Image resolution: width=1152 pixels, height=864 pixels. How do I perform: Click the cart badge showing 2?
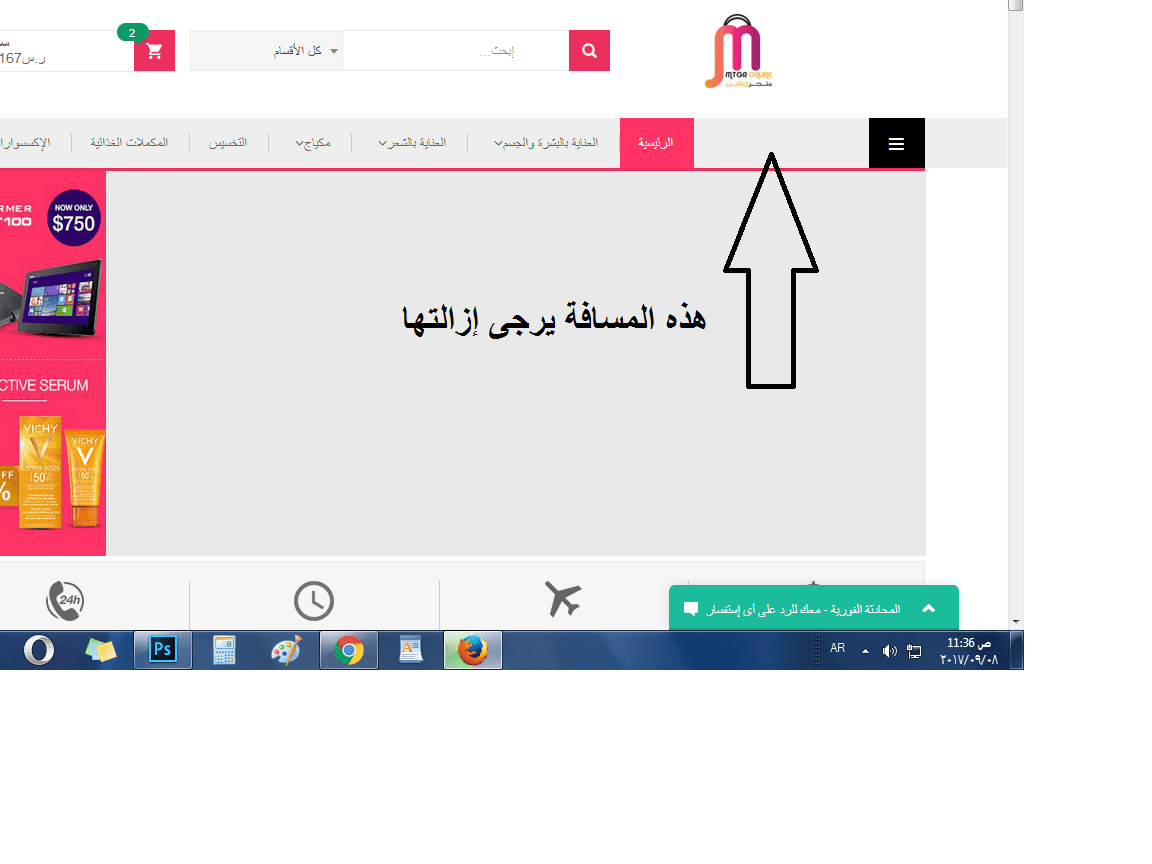pos(132,32)
